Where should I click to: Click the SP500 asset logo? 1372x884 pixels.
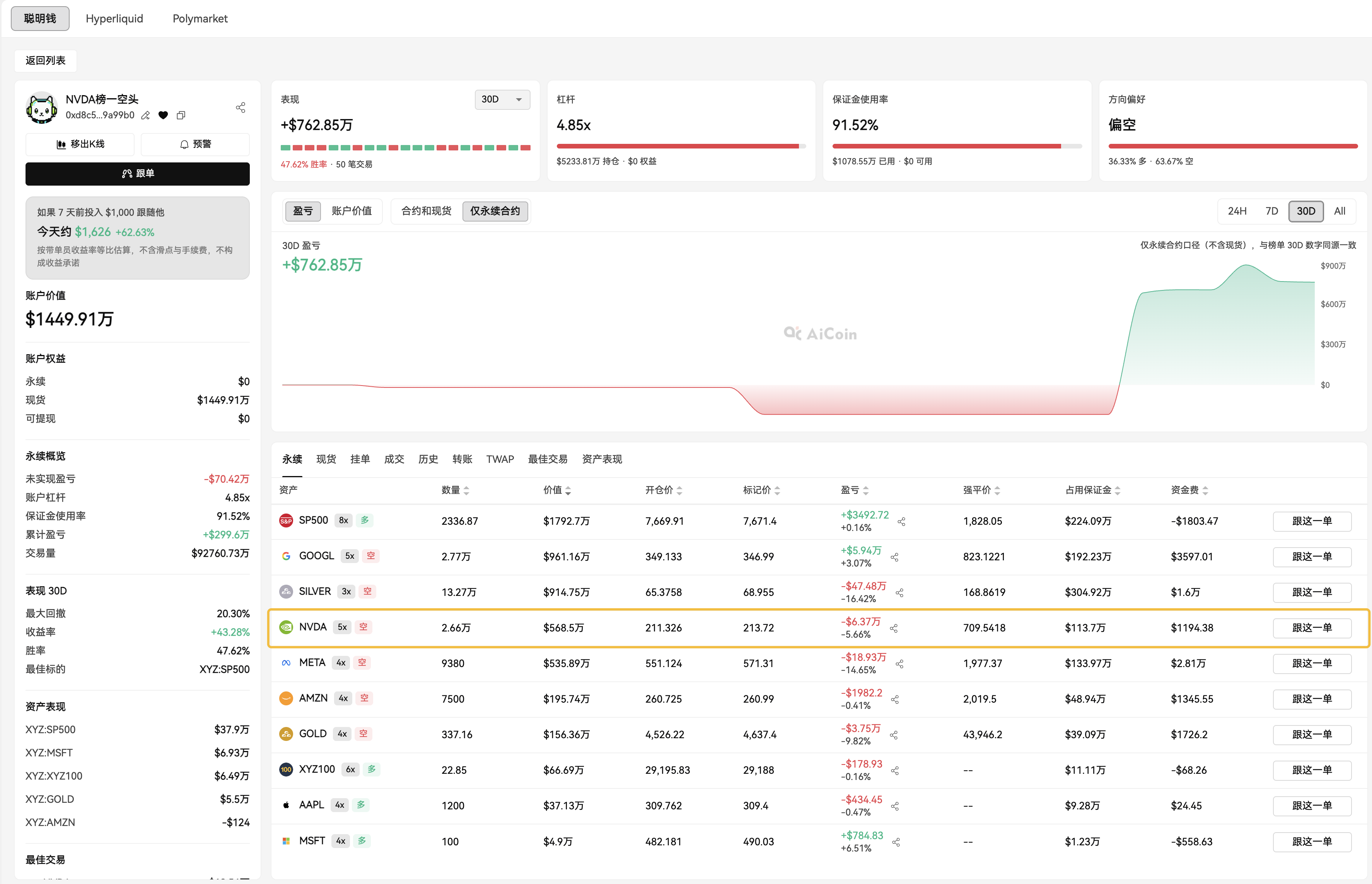point(286,521)
